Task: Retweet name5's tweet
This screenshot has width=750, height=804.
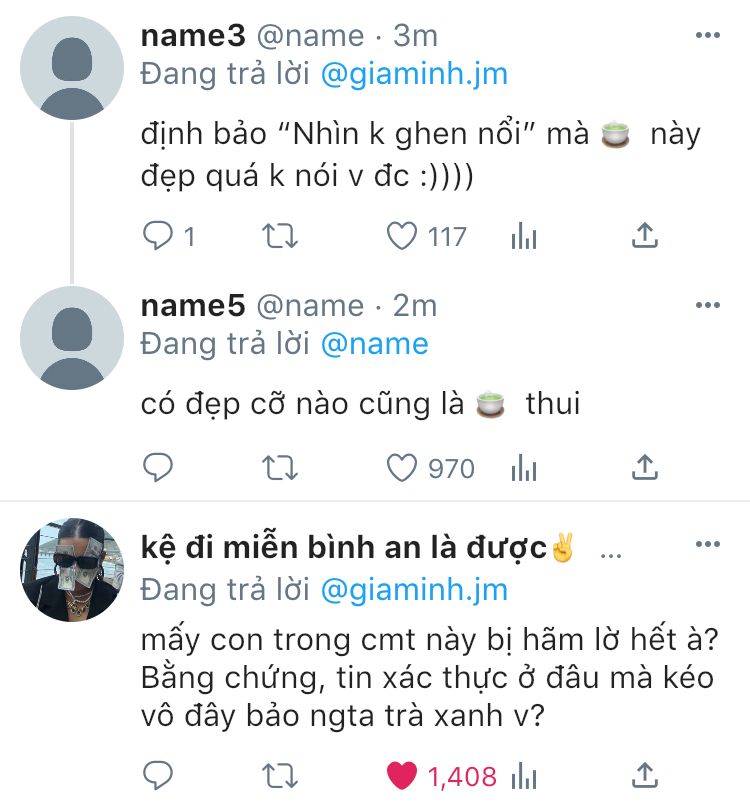Action: pos(279,468)
